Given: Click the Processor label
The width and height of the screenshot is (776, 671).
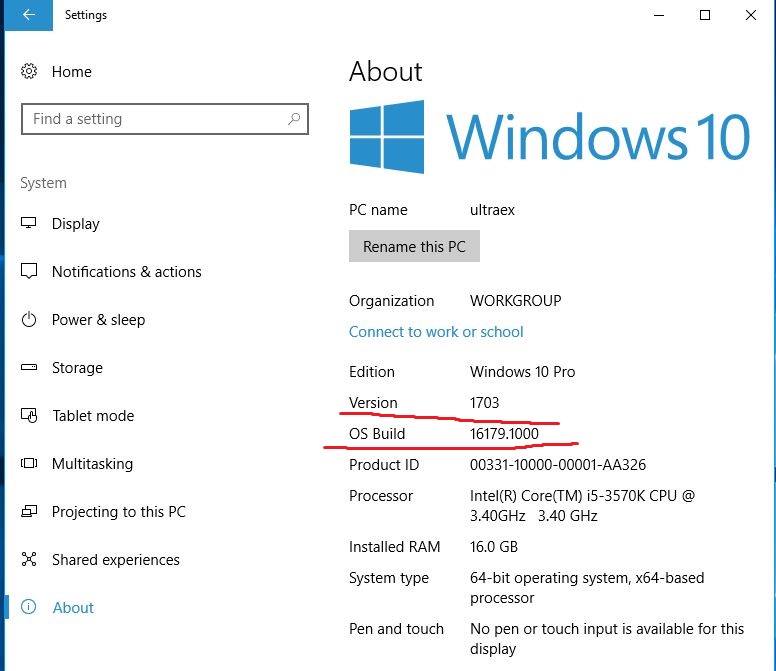Looking at the screenshot, I should 381,496.
